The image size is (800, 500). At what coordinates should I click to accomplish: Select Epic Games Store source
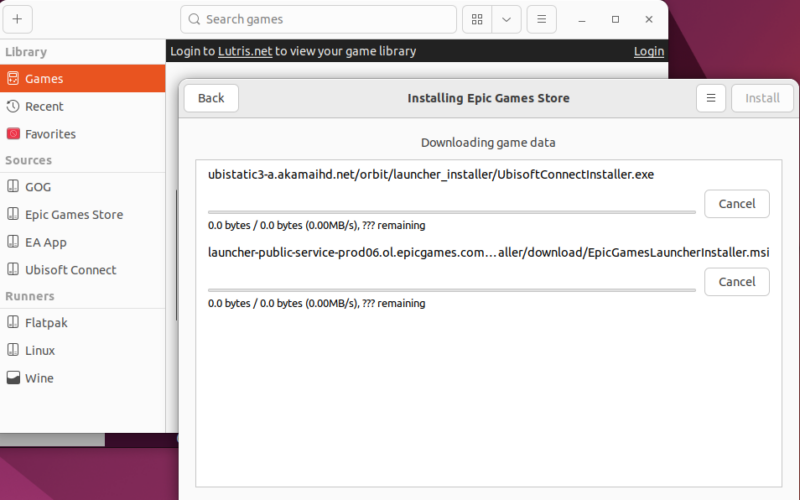[83, 214]
